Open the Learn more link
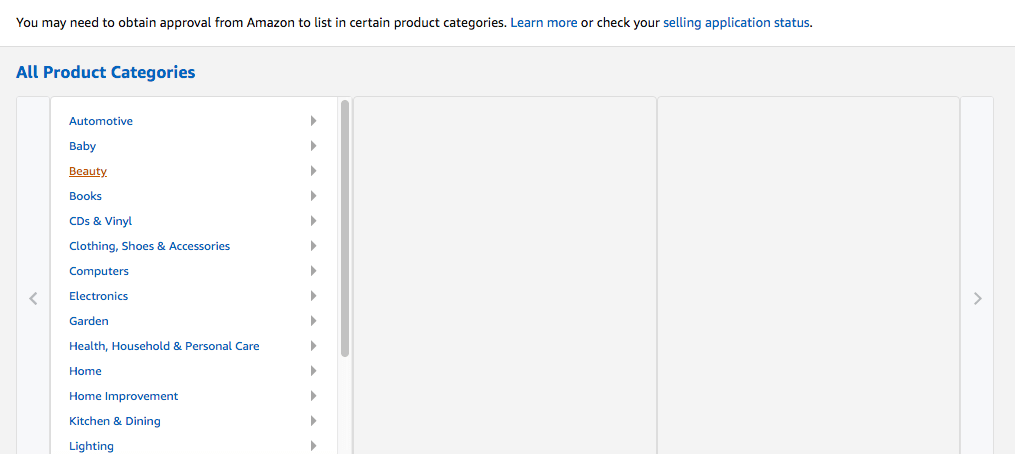The image size is (1015, 454). 543,22
